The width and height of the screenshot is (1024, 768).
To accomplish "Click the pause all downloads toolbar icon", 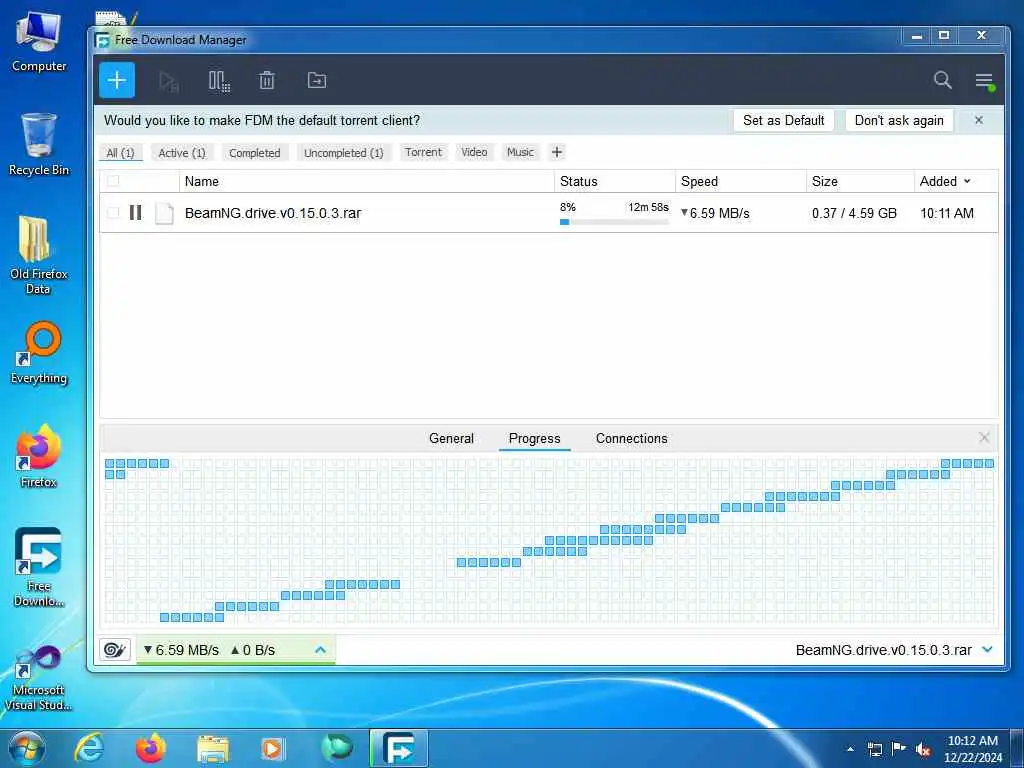I will click(219, 81).
